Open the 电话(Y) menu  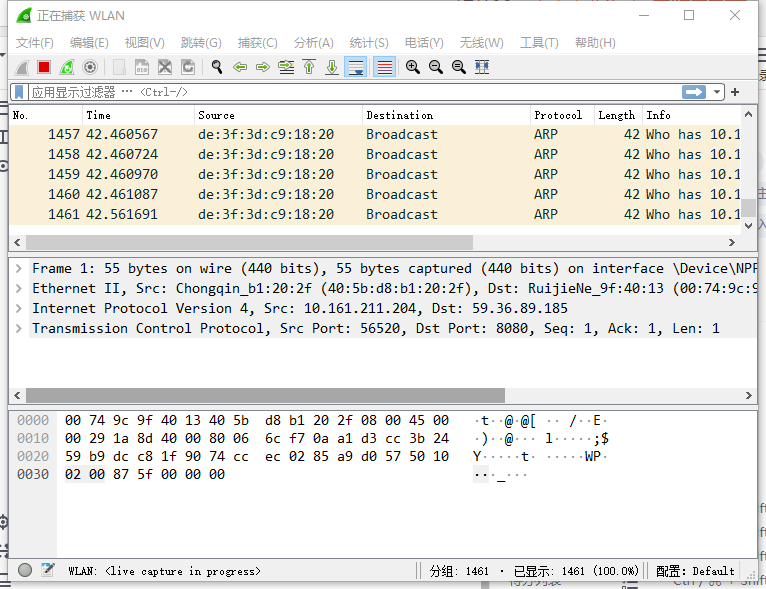click(424, 43)
